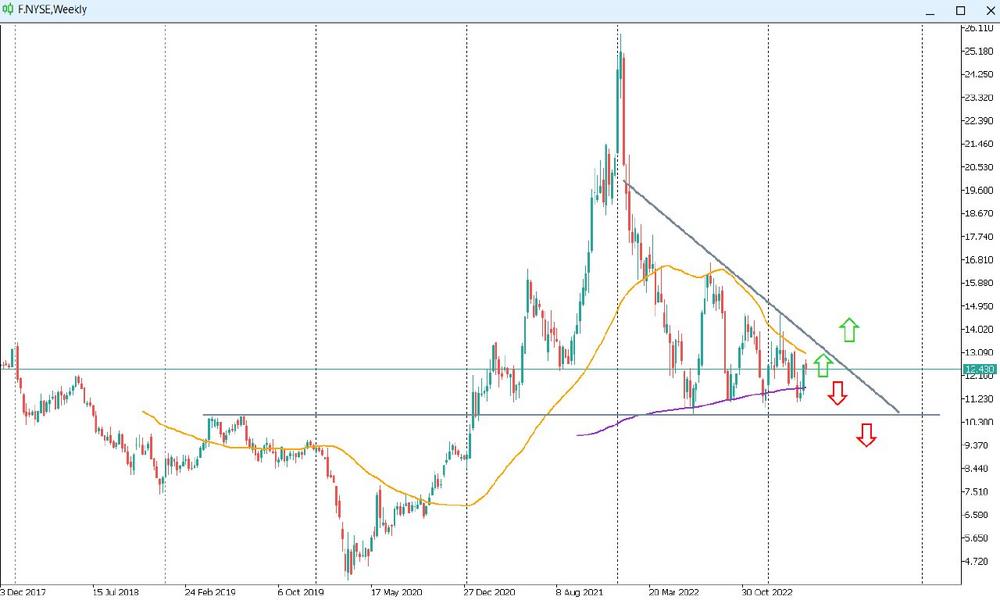Image resolution: width=1000 pixels, height=600 pixels.
Task: Click the 3 Dec 2017 date label
Action: tap(21, 591)
